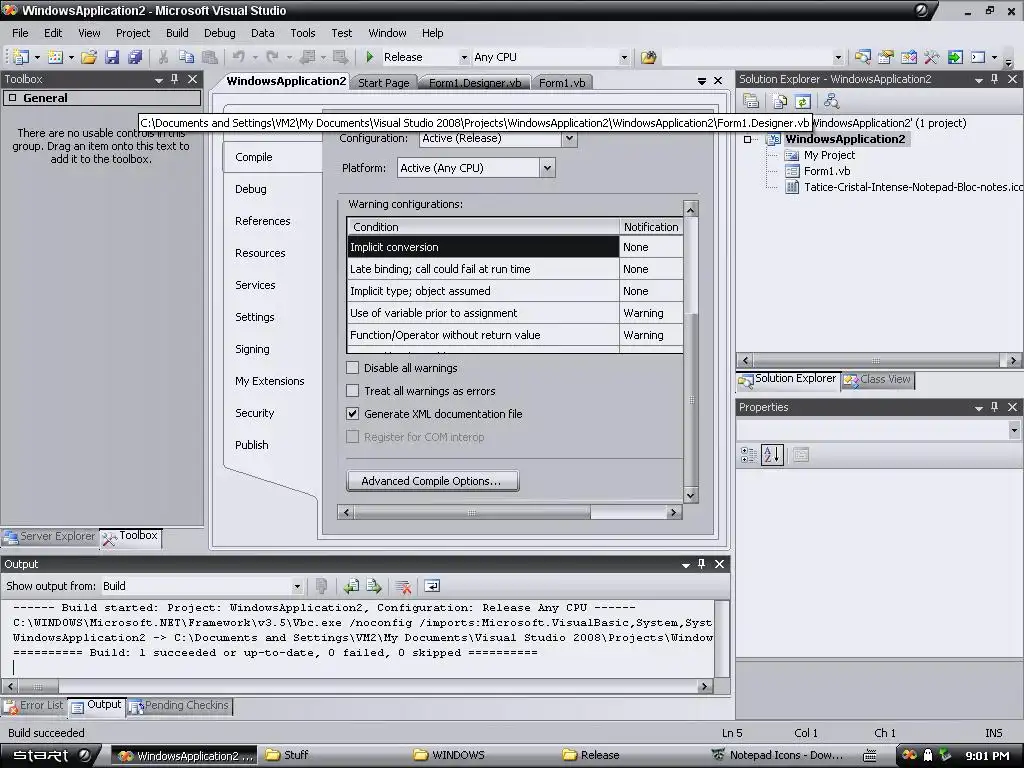This screenshot has width=1024, height=768.
Task: Click the Undo arrow icon
Action: 238,57
